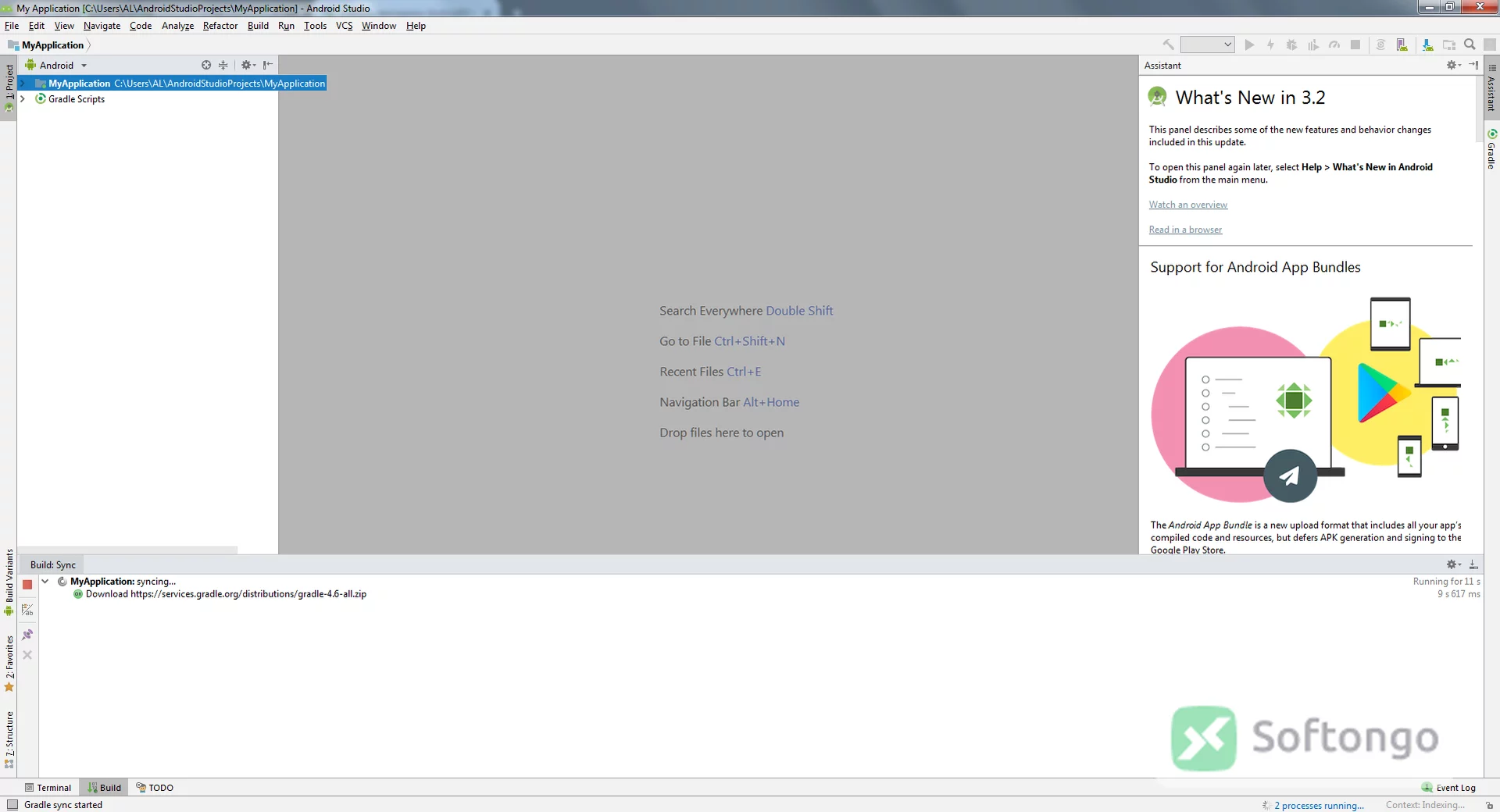Click the pin tab icon in the Build panel
Viewport: 1500px width, 812px height.
[x=27, y=635]
